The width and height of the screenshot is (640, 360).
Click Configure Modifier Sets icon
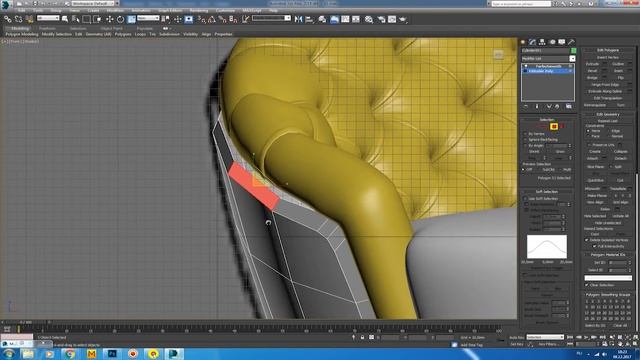569,107
